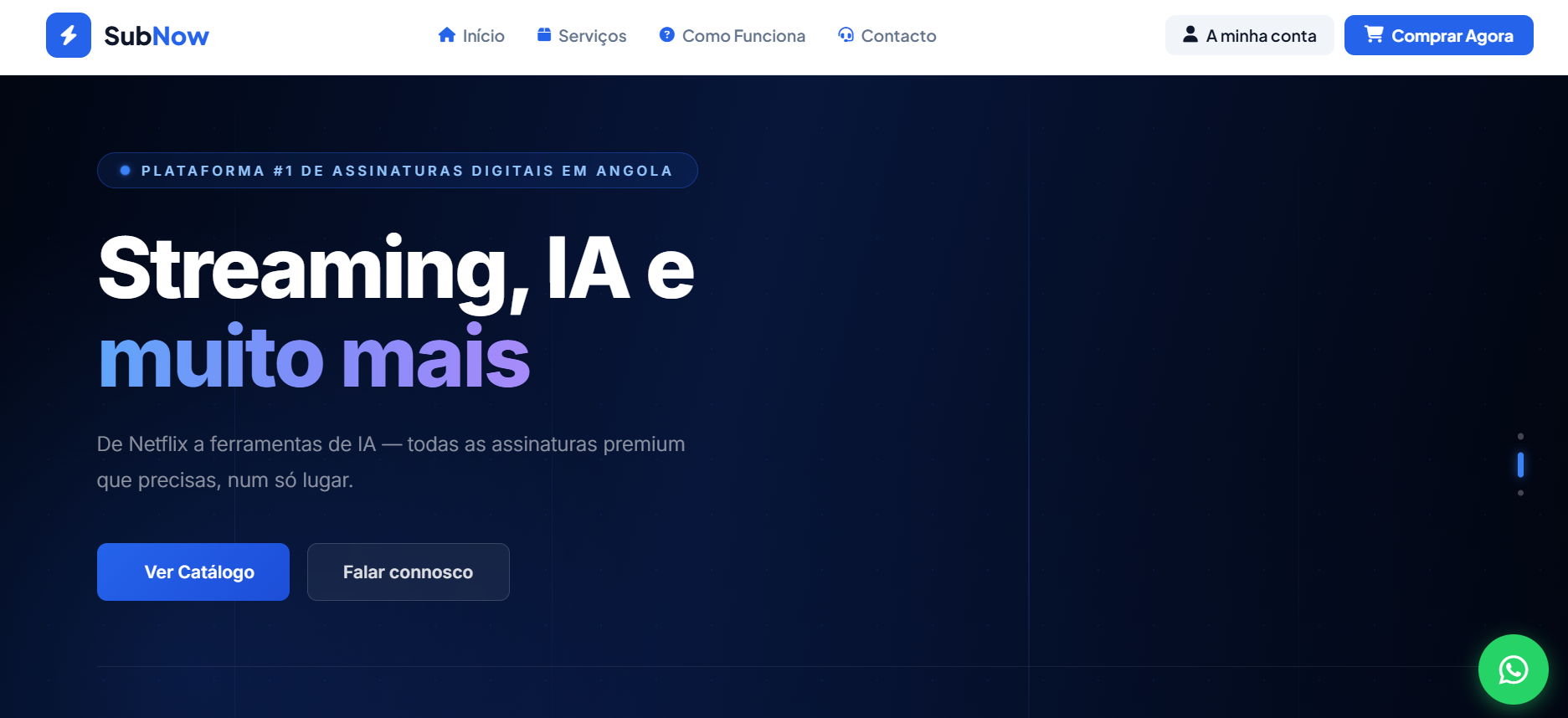Select the bottom slide indicator dot
Screen dimensions: 1568x718
coord(1520,493)
